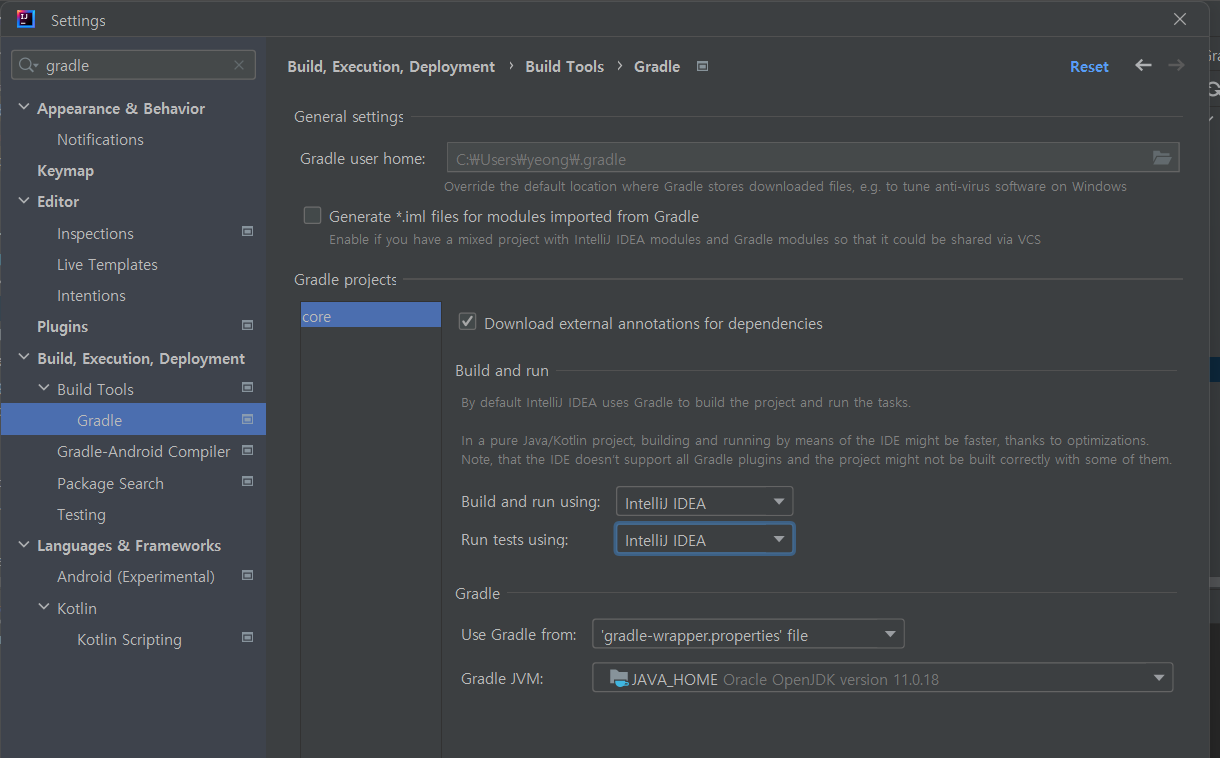Focus the settings search field
Image resolution: width=1220 pixels, height=758 pixels.
coord(135,66)
